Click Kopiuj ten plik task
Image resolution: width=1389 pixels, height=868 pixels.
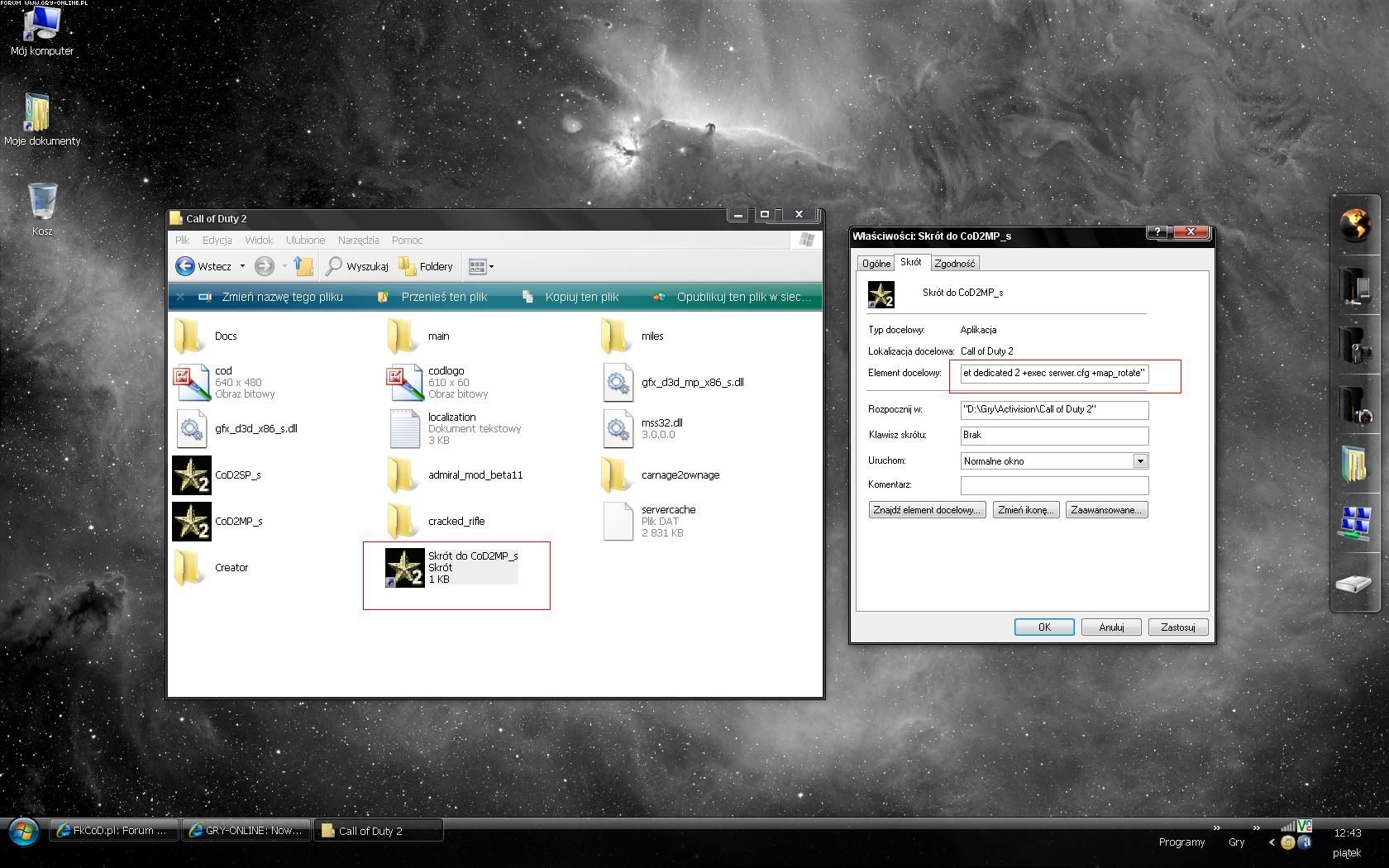click(570, 297)
